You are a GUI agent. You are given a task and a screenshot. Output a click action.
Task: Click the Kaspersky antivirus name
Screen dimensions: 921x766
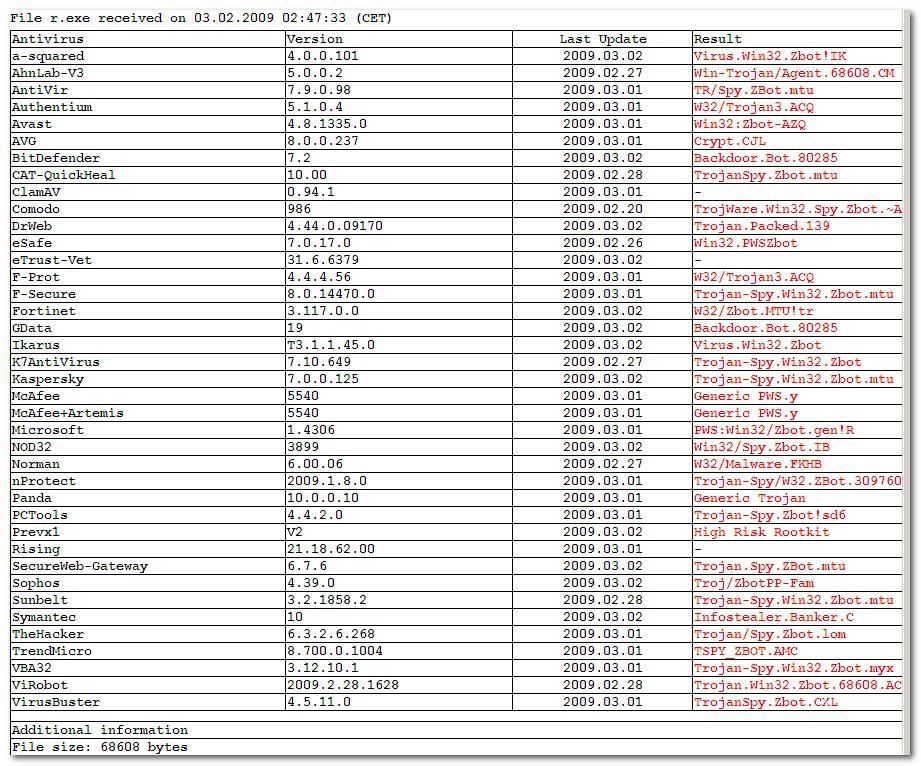pos(48,379)
